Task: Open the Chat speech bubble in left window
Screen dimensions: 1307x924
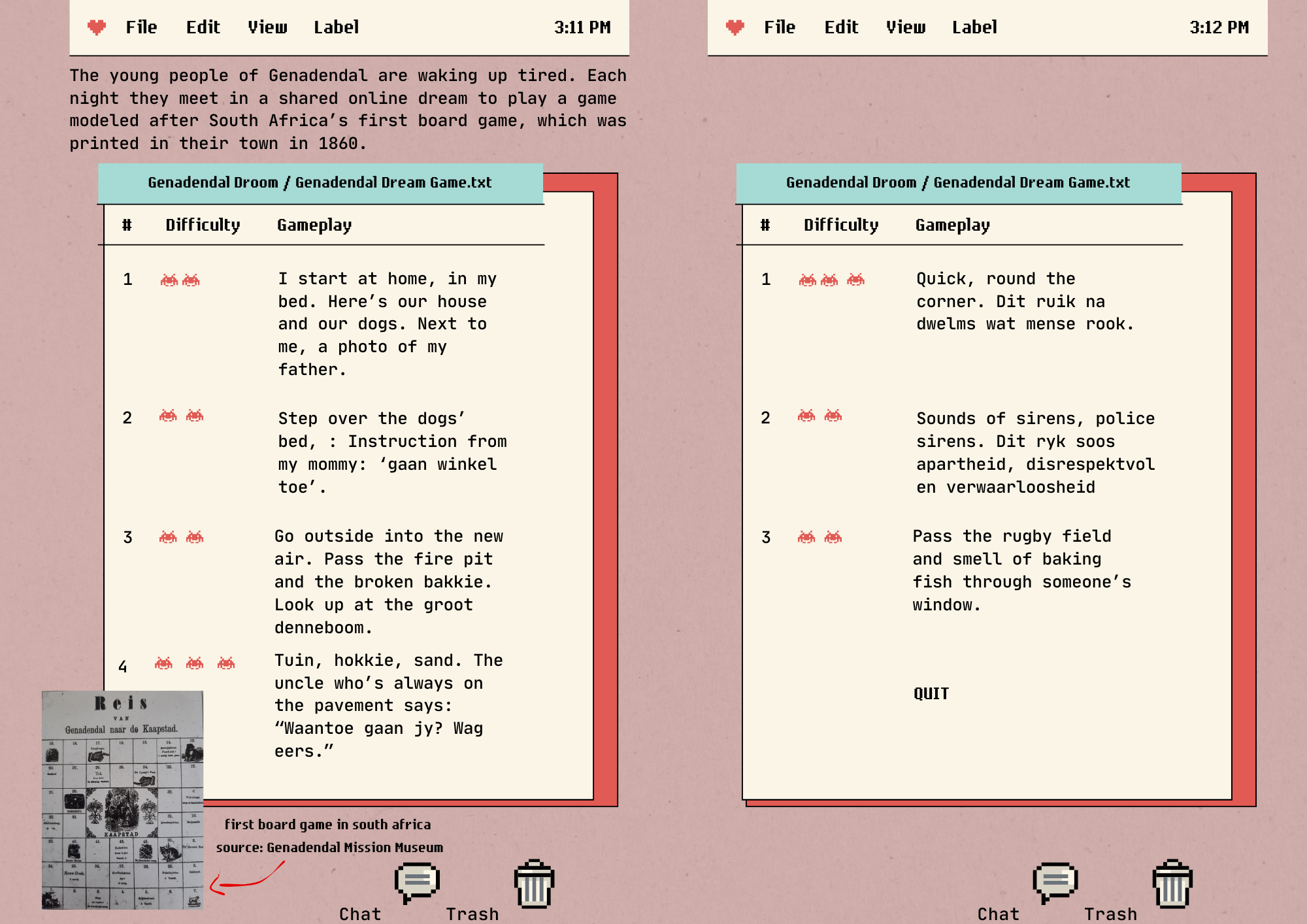Action: 417,882
